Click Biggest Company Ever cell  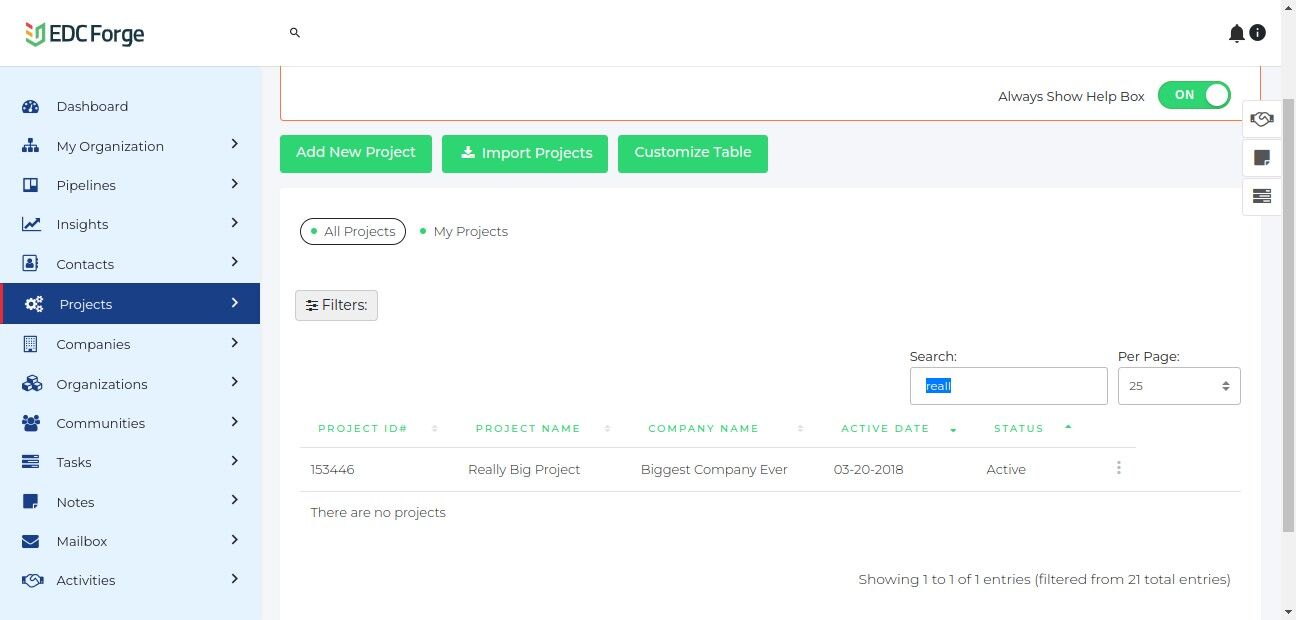click(x=714, y=469)
